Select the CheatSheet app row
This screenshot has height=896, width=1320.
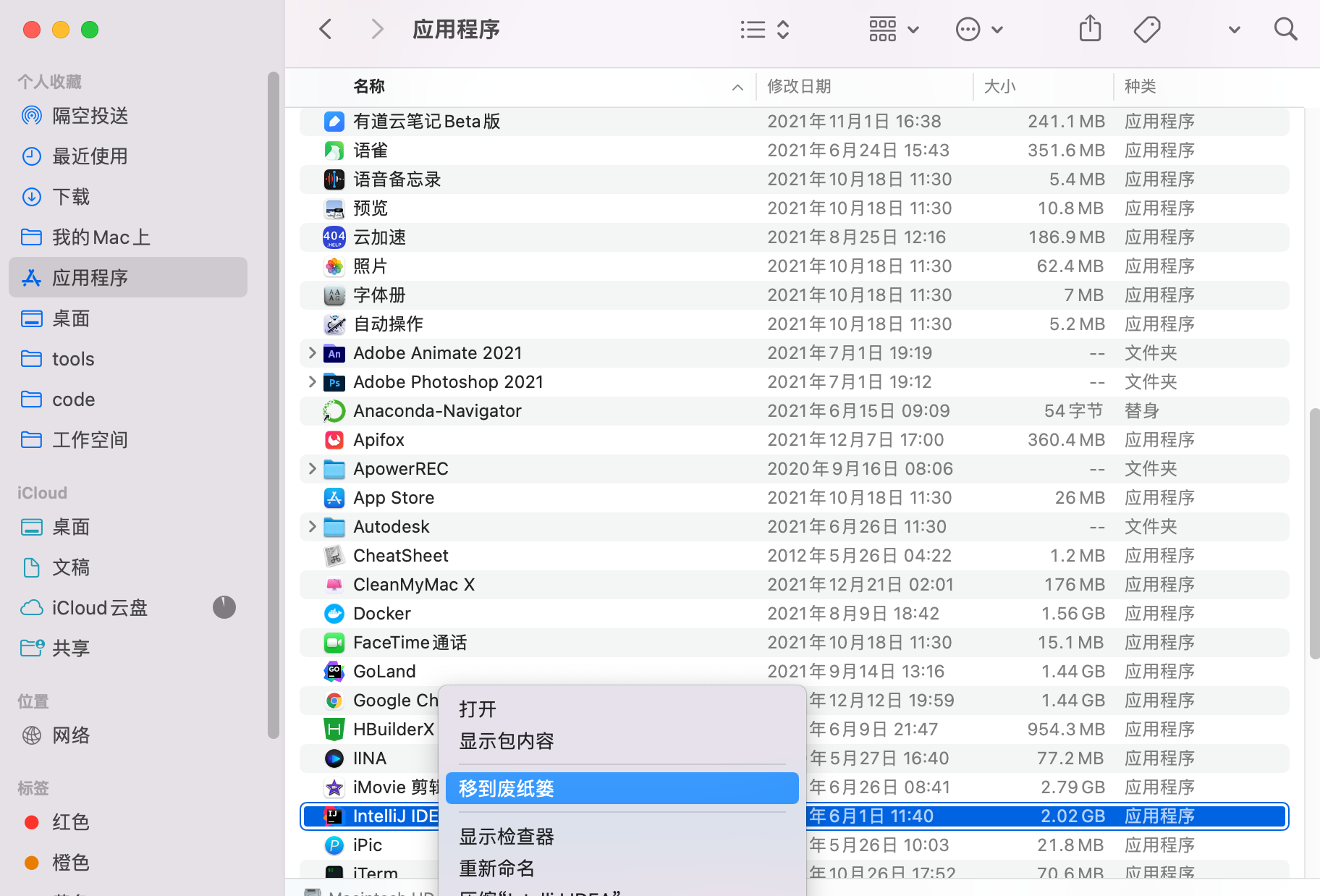click(x=794, y=555)
